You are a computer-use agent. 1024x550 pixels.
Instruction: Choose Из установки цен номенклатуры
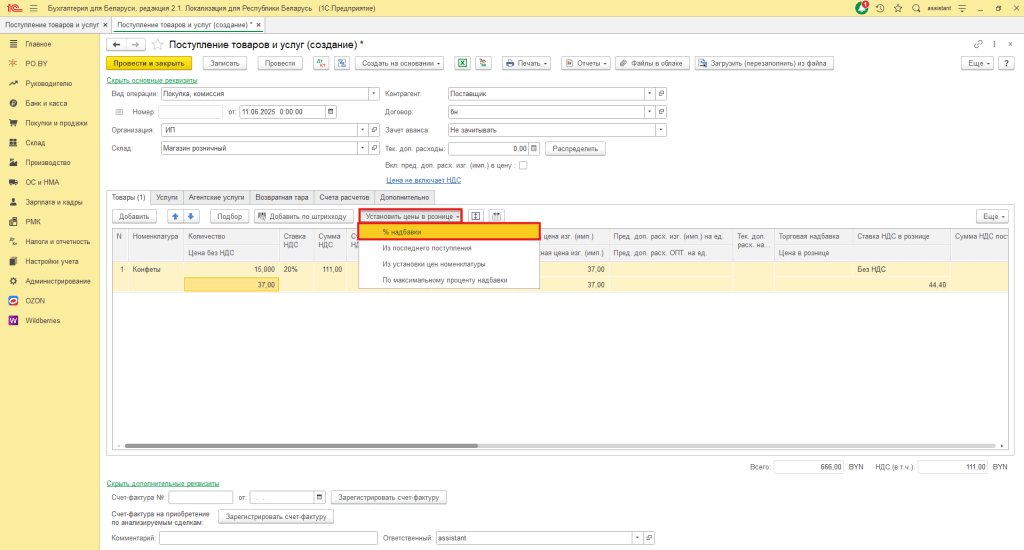(449, 264)
